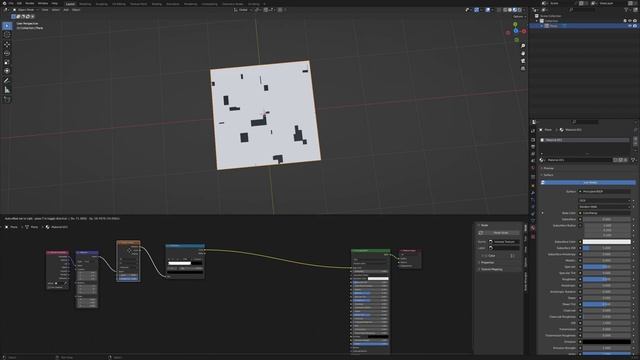Click the Reset Node button in sidebar
The image size is (640, 360).
click(501, 233)
